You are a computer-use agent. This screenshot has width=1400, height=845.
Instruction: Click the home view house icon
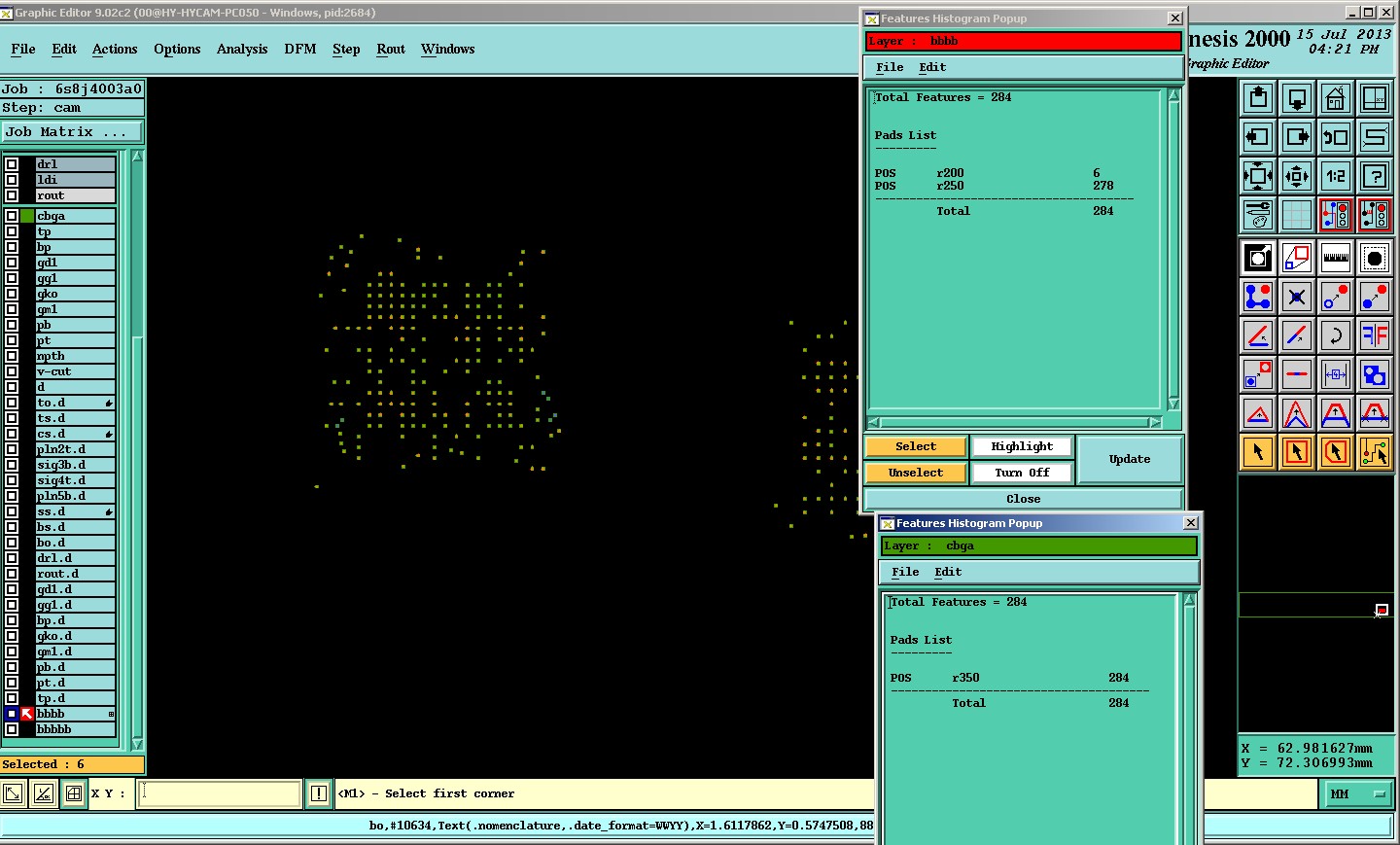pos(1336,98)
